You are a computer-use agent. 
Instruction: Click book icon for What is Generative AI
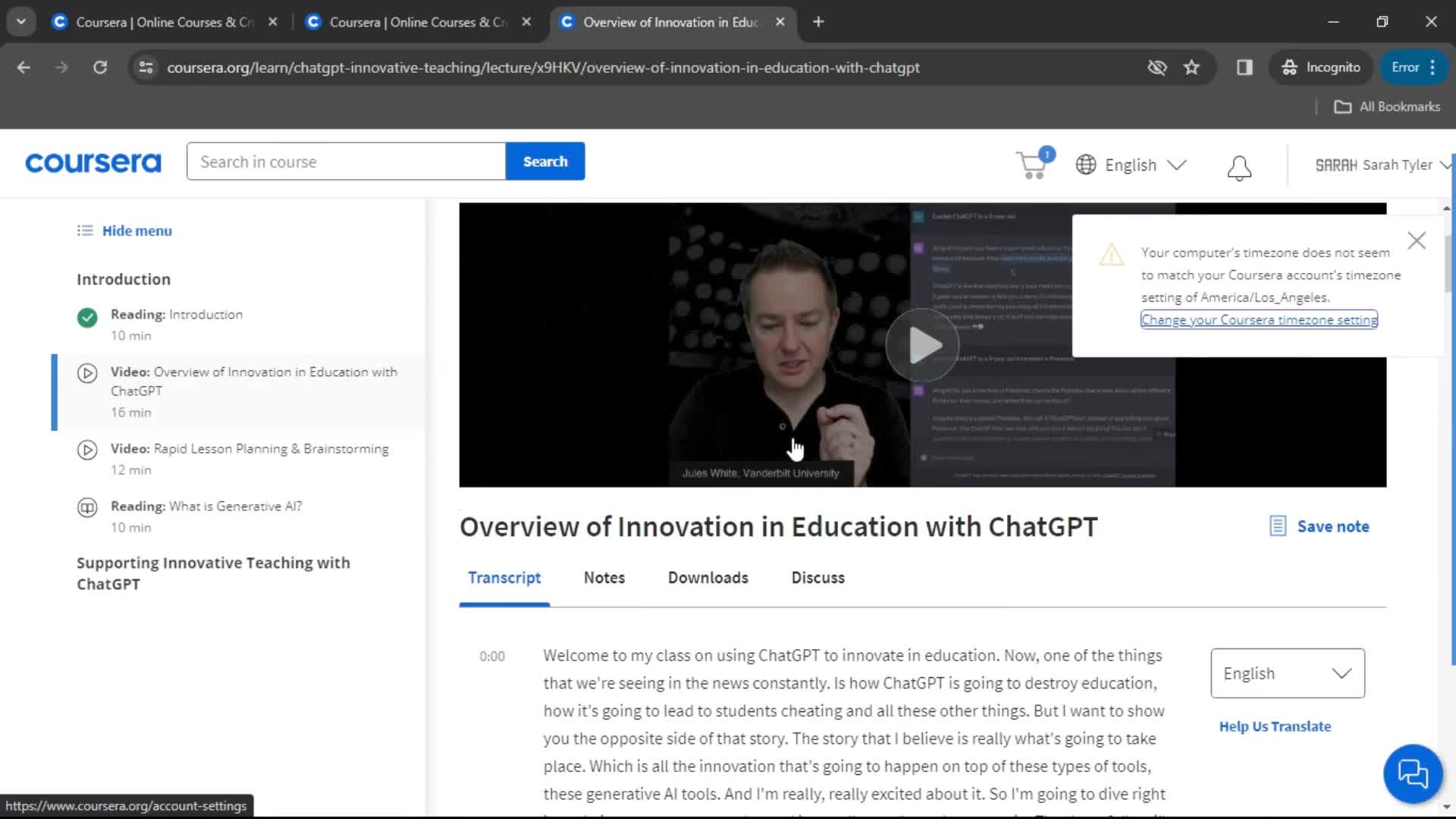point(87,507)
